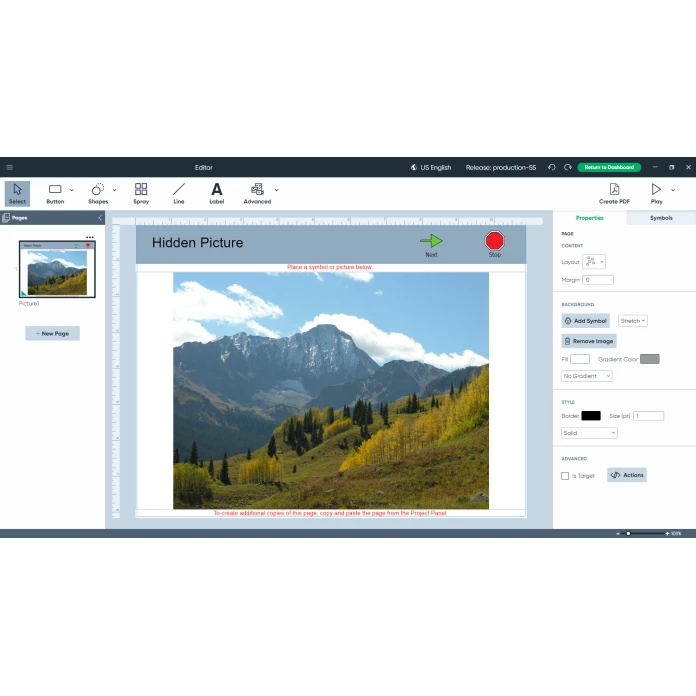This screenshot has height=696, width=696.
Task: Choose the Button tool
Action: click(x=55, y=194)
